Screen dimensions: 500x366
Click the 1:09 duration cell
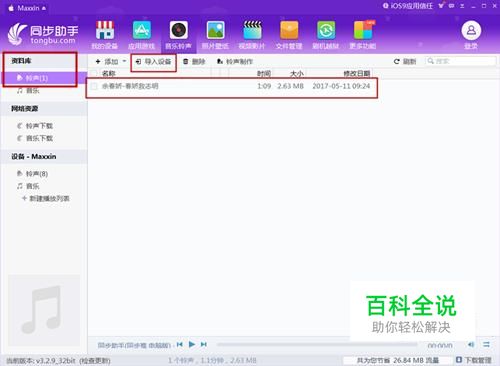(264, 86)
